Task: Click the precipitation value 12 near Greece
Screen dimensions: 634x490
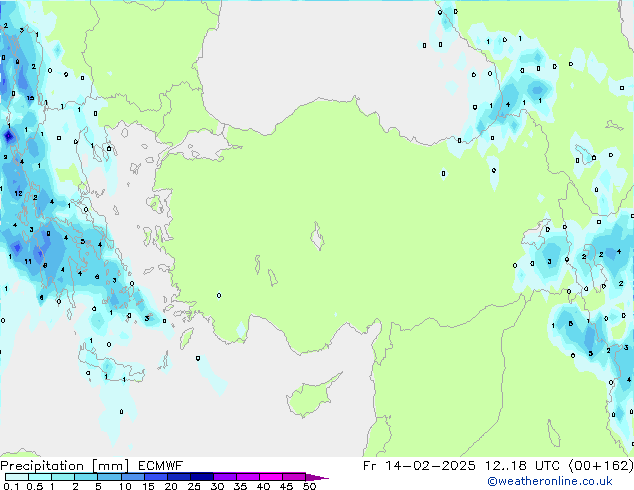Action: [18, 193]
